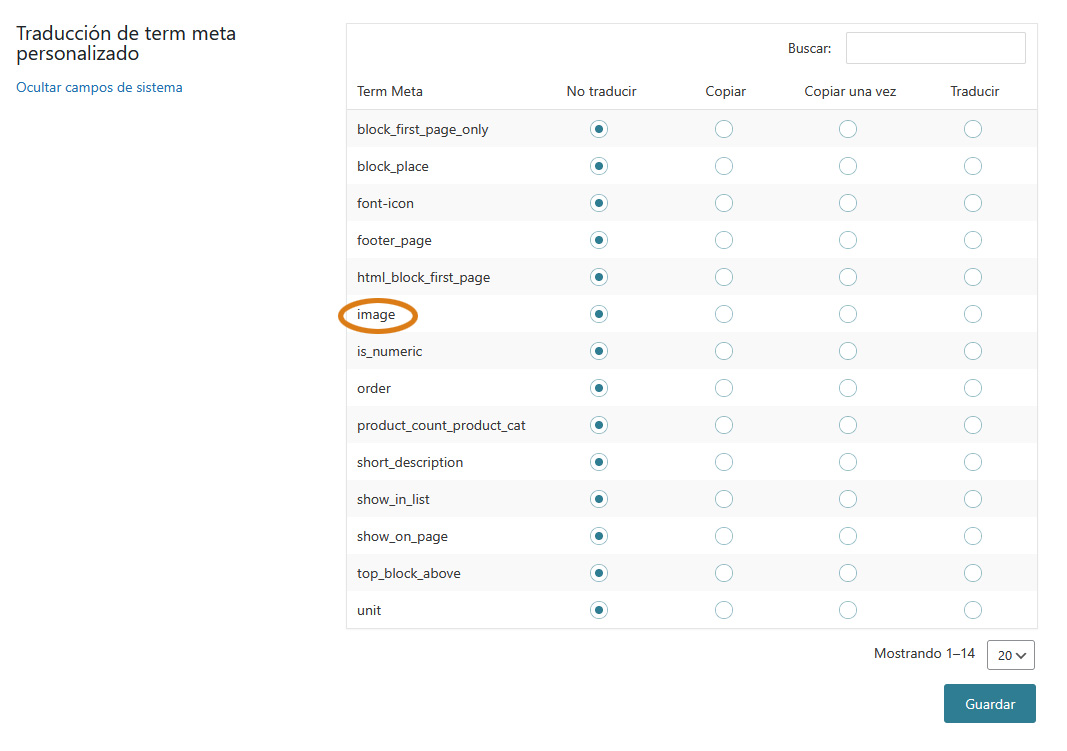This screenshot has height=751, width=1067.
Task: Choose Copiar for image term meta
Action: coord(724,314)
